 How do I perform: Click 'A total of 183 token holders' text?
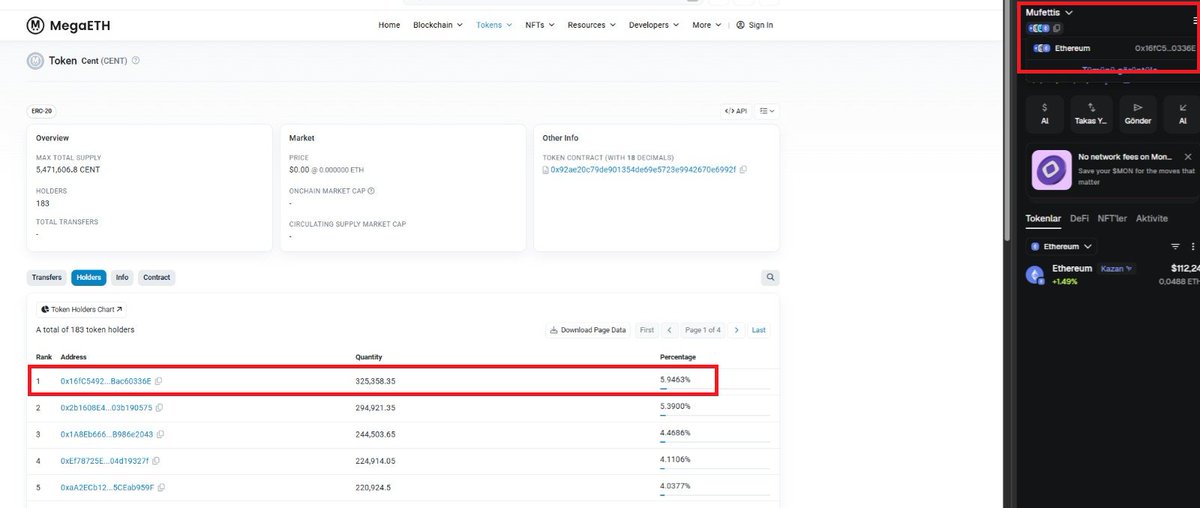click(x=85, y=330)
